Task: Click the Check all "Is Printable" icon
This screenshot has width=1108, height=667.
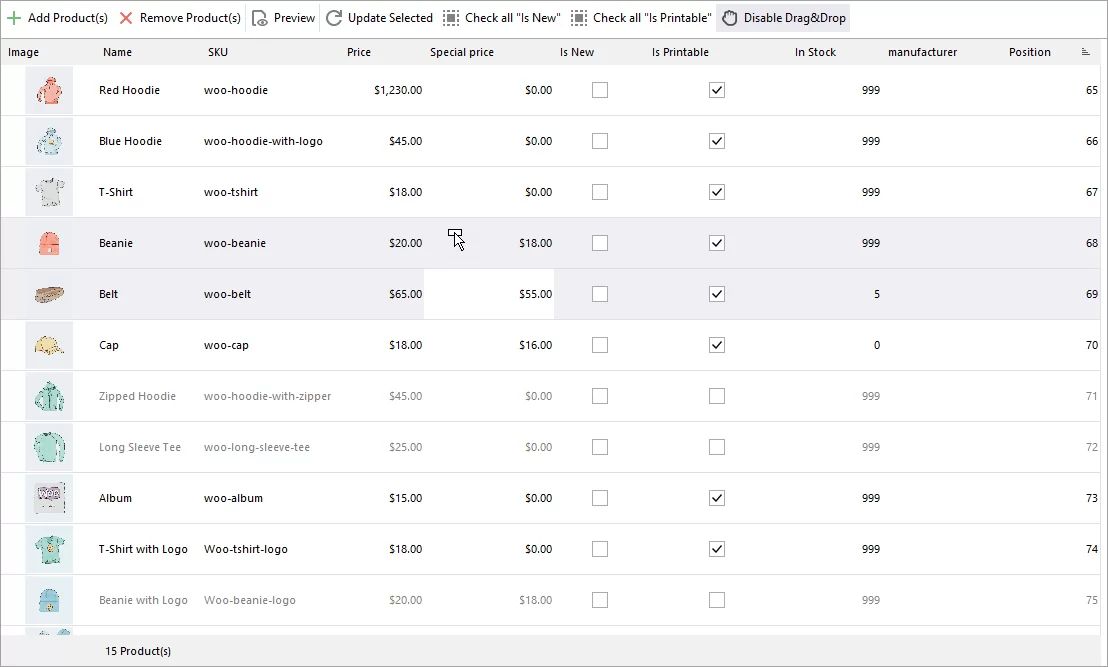Action: [x=578, y=17]
